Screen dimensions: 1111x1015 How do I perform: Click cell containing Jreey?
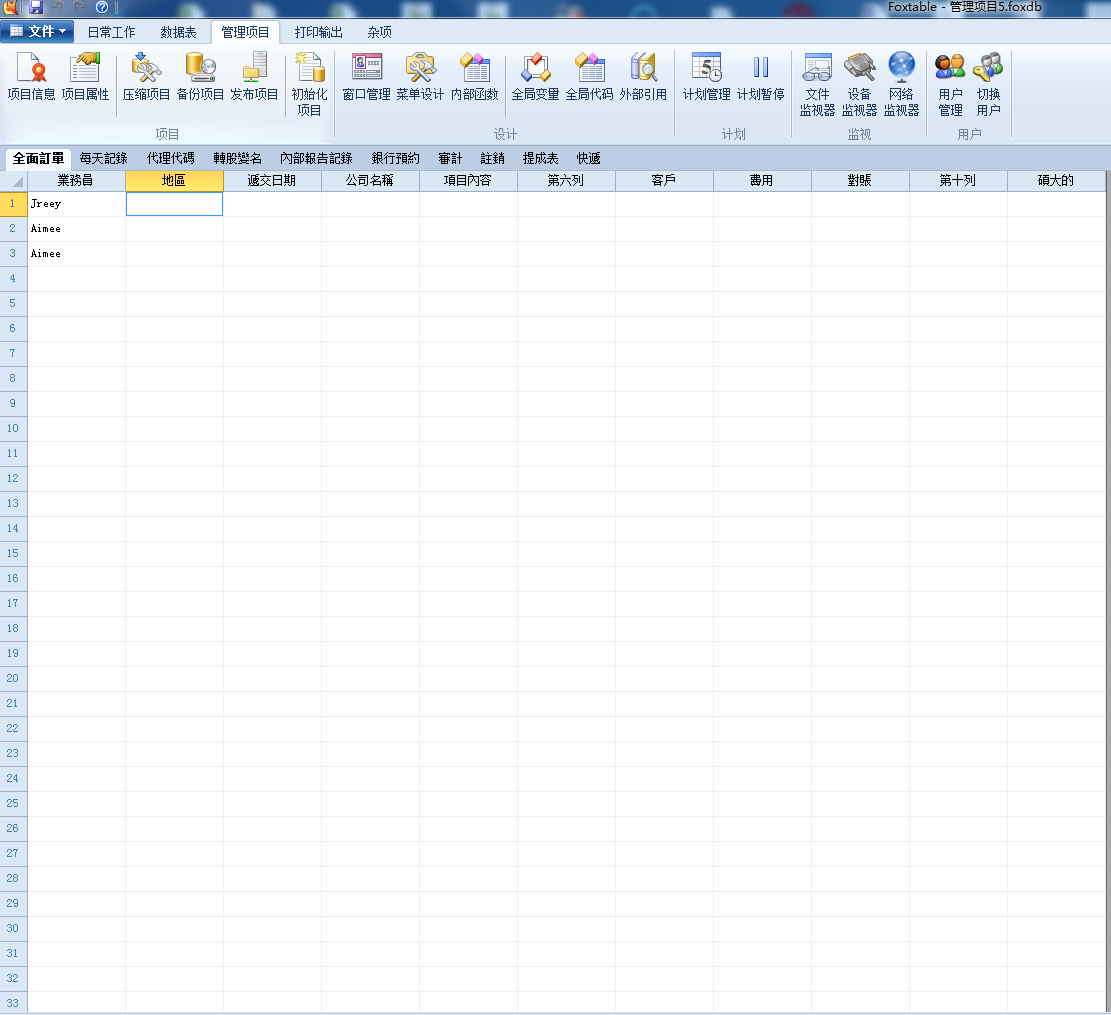[77, 204]
